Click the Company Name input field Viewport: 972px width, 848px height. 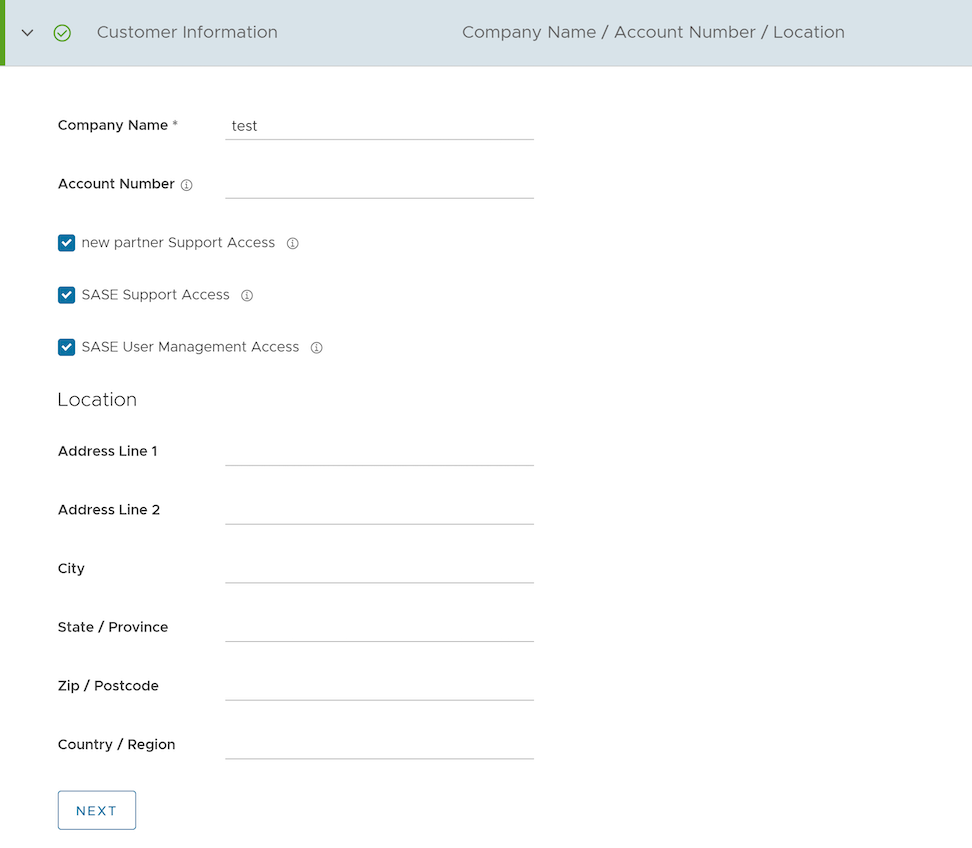pos(379,126)
